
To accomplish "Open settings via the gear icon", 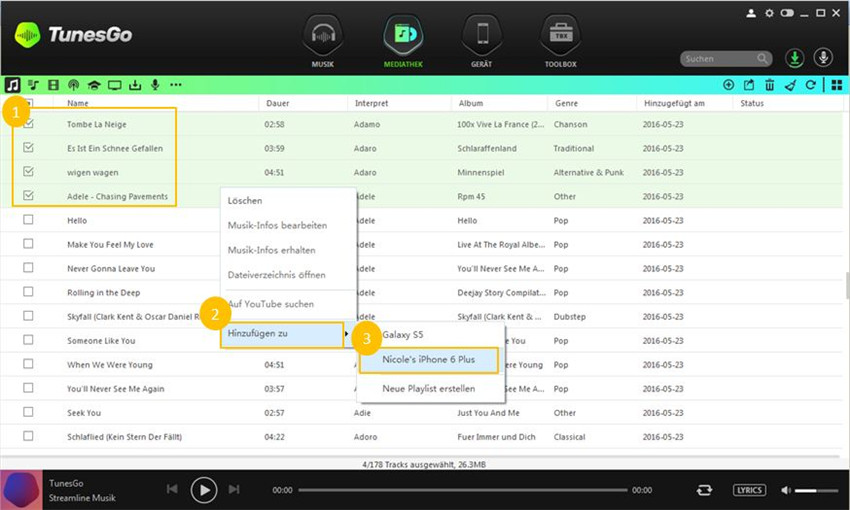I will [x=769, y=13].
